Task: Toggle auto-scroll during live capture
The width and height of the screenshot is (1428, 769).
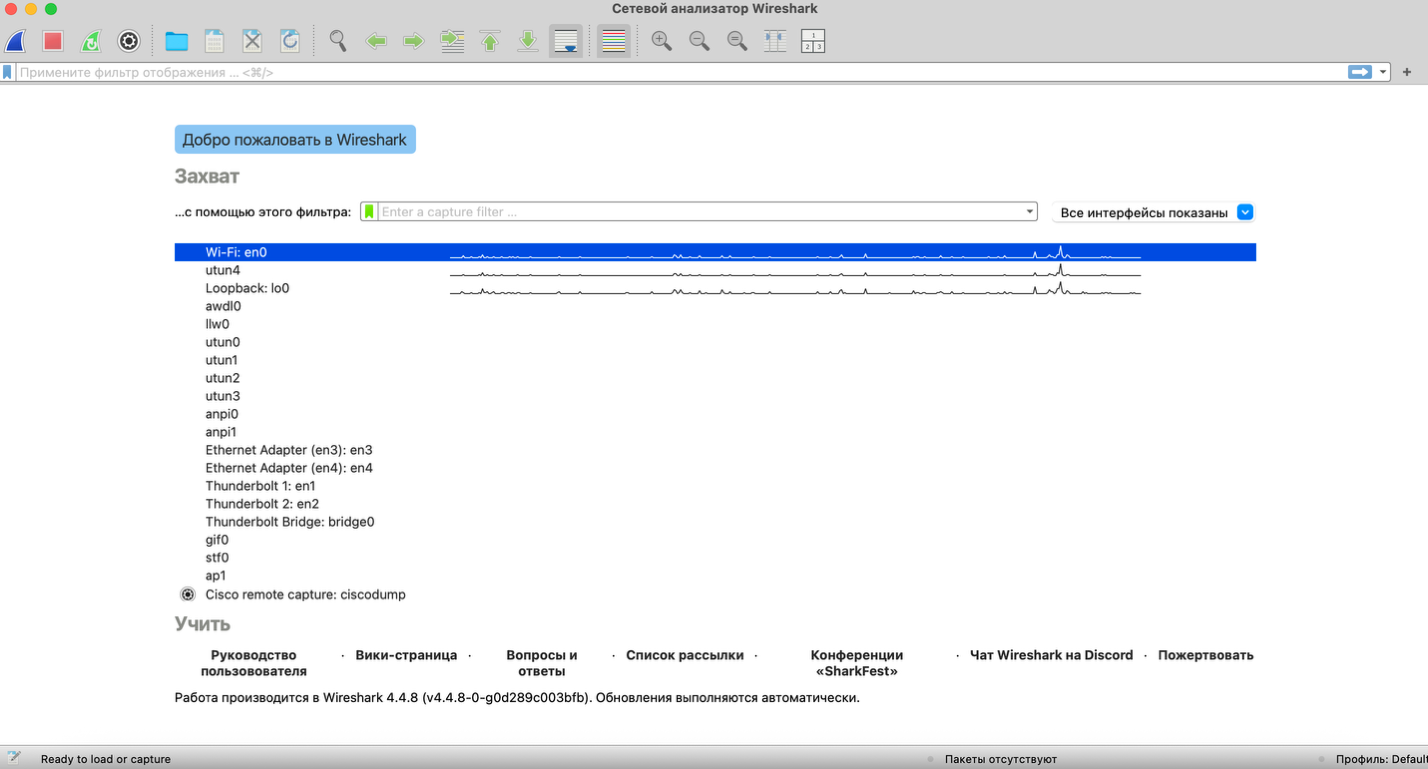Action: 566,41
